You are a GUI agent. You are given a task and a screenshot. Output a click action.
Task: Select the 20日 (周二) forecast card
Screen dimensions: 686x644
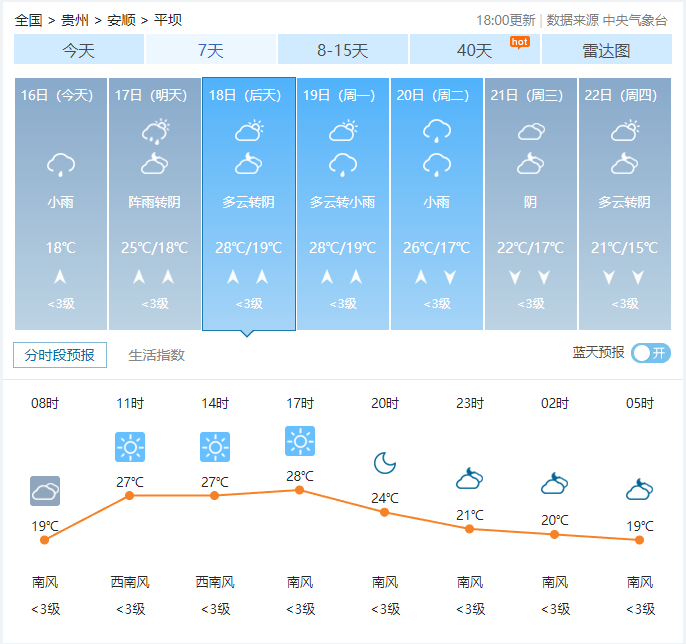437,203
